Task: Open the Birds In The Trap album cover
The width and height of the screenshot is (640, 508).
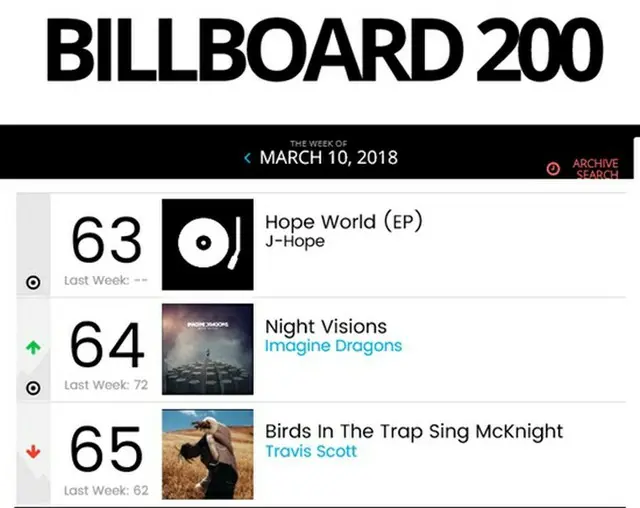Action: click(208, 454)
